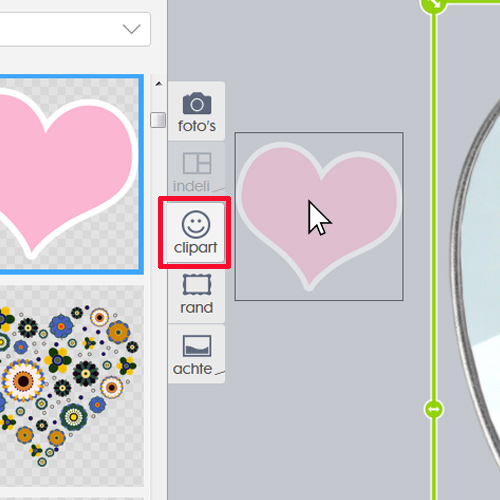Select the flower-pattern heart clipart thumbnail
The height and width of the screenshot is (500, 500).
click(70, 386)
